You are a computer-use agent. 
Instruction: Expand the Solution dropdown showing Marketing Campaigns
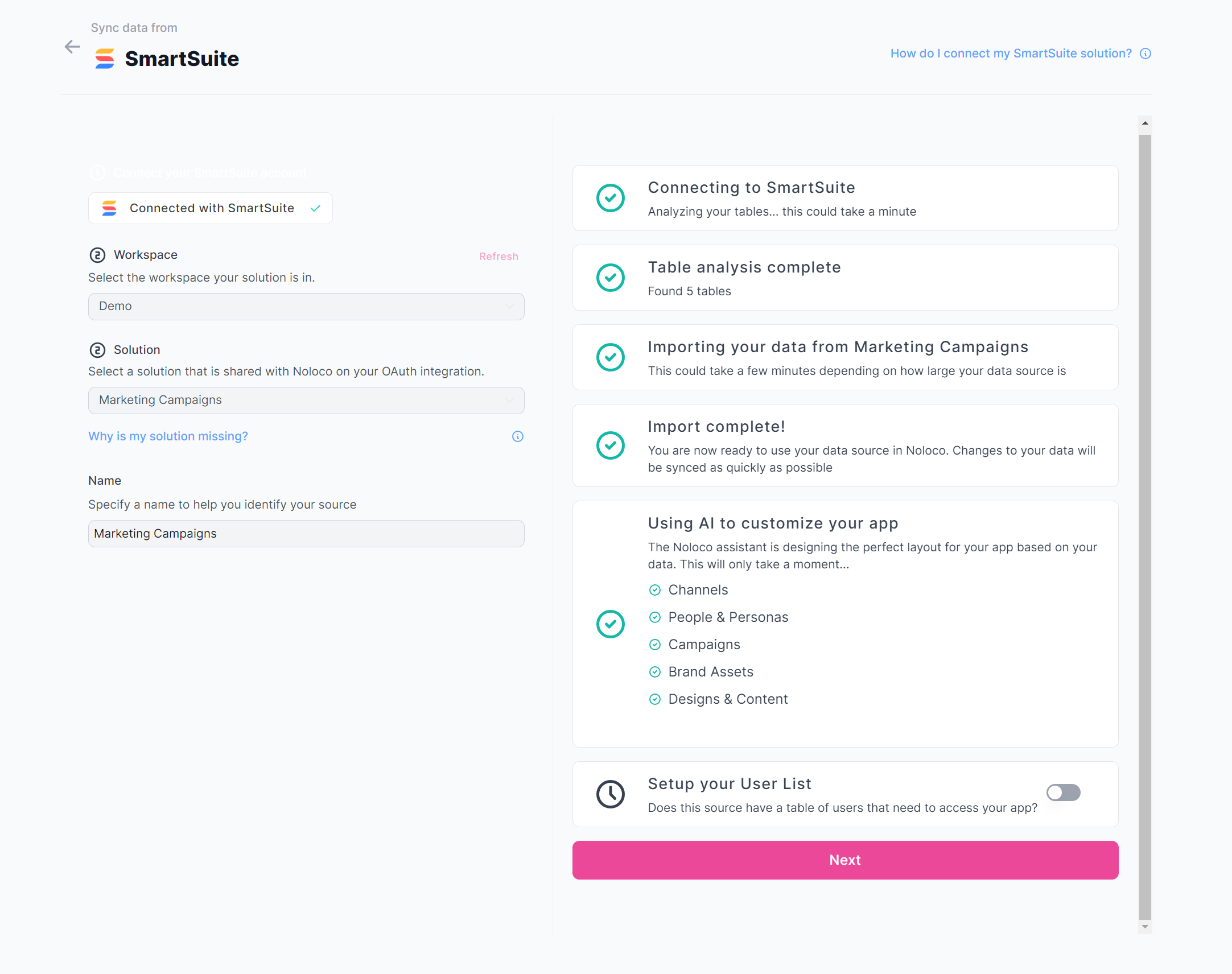pyautogui.click(x=306, y=401)
